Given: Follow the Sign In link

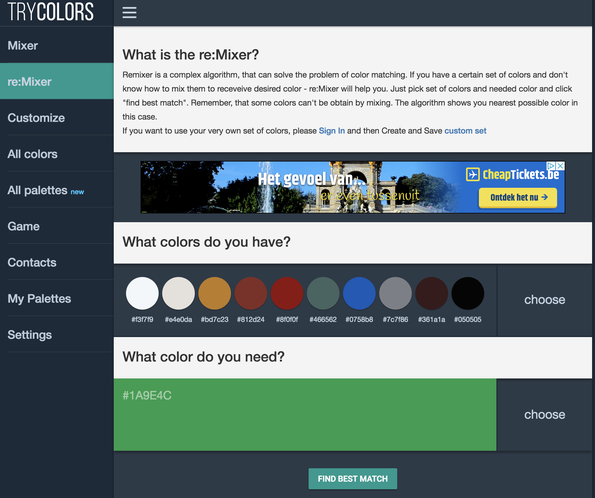Looking at the screenshot, I should (332, 131).
